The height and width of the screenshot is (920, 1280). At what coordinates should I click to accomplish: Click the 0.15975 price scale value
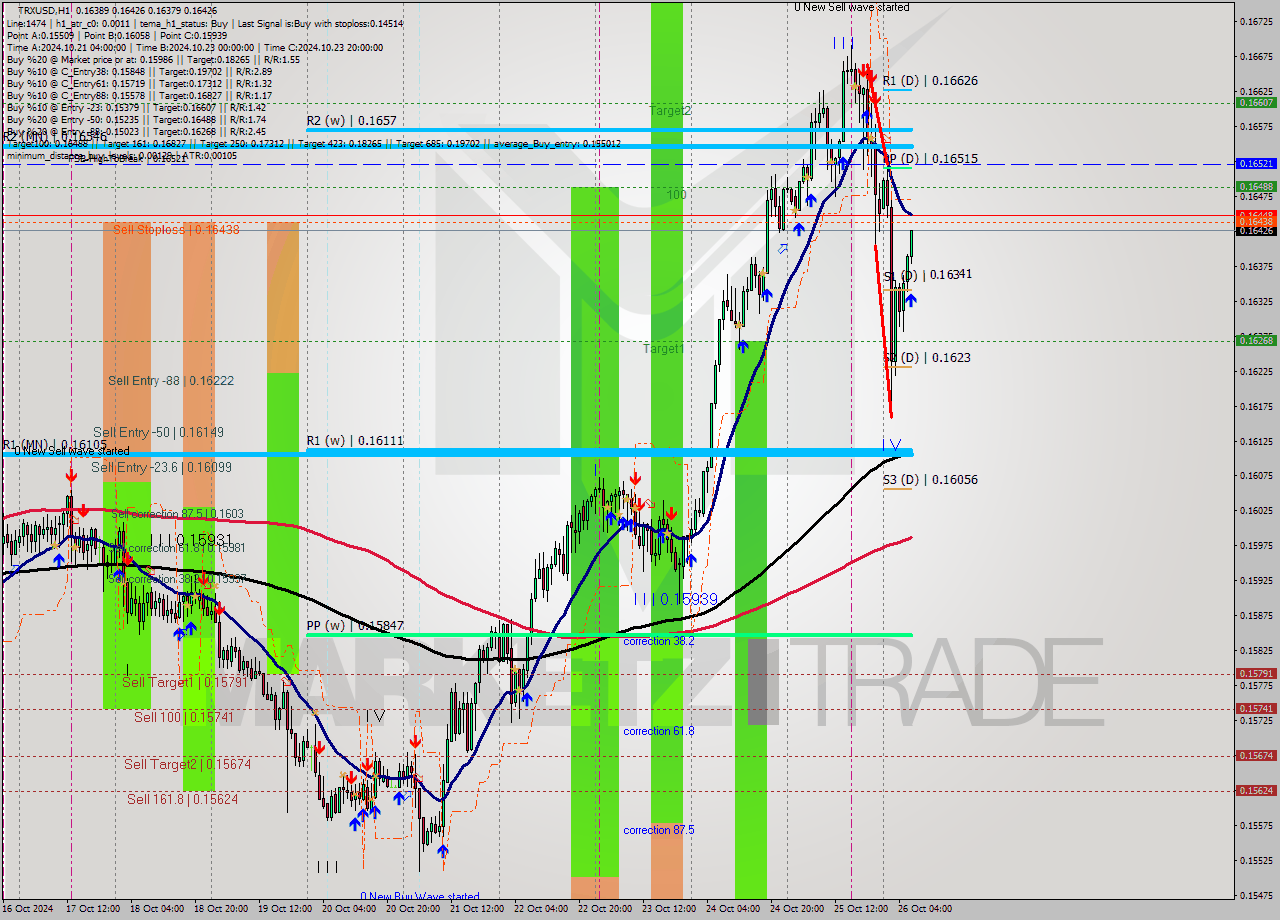coord(1256,545)
